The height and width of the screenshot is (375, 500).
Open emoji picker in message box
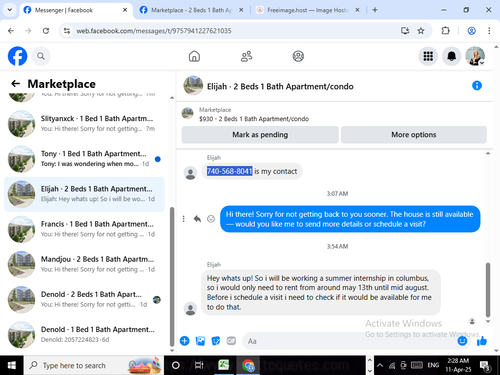tap(462, 341)
